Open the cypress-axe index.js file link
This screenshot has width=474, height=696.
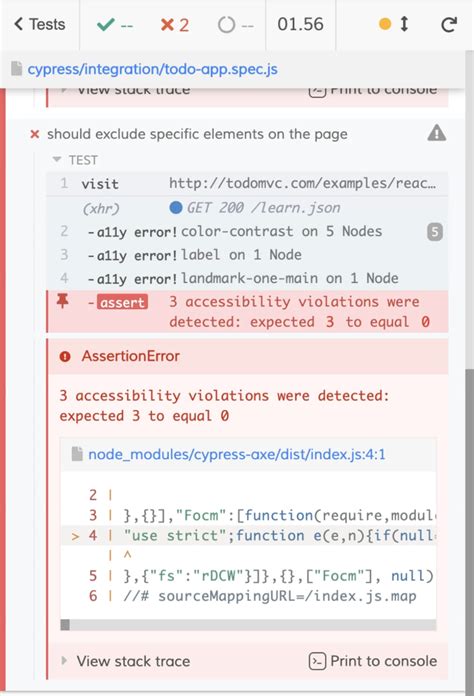(x=237, y=455)
